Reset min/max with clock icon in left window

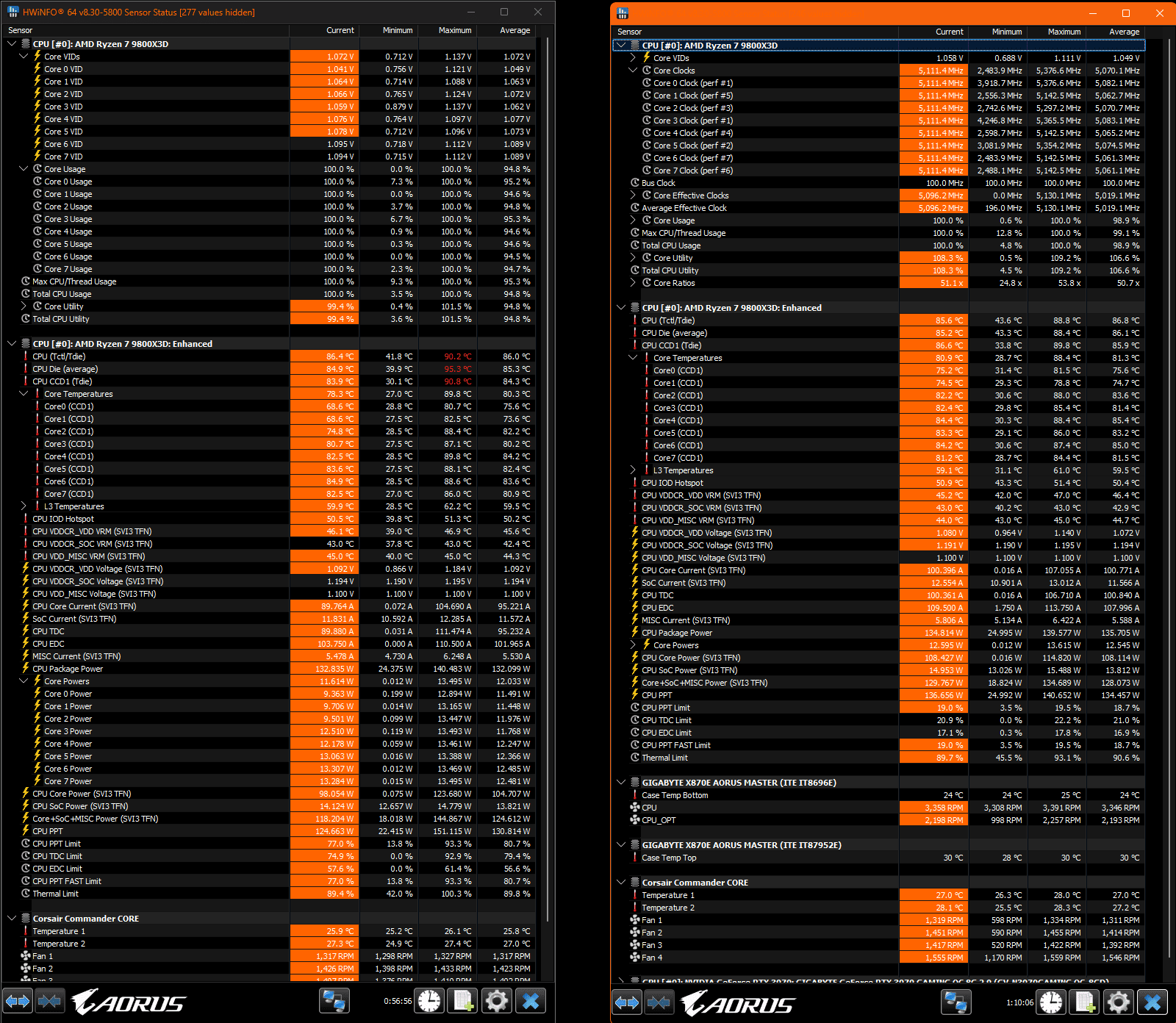tap(429, 1001)
